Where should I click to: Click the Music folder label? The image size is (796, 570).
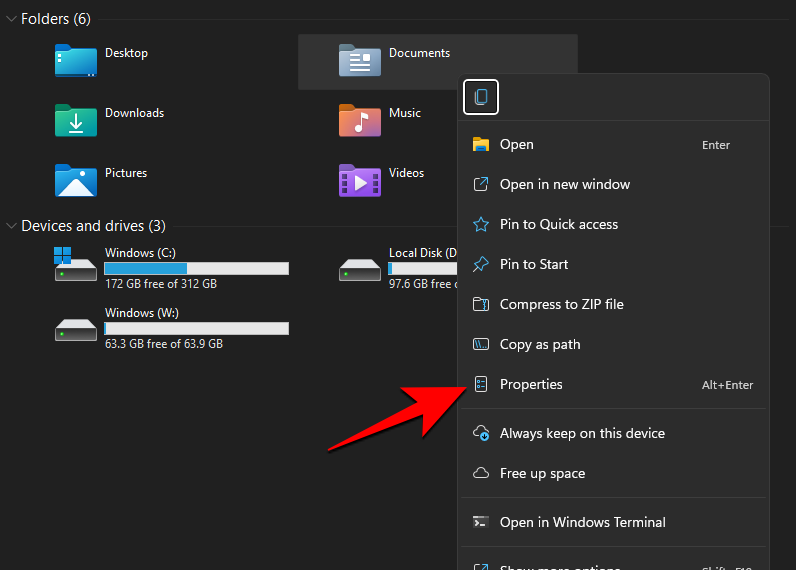(405, 113)
